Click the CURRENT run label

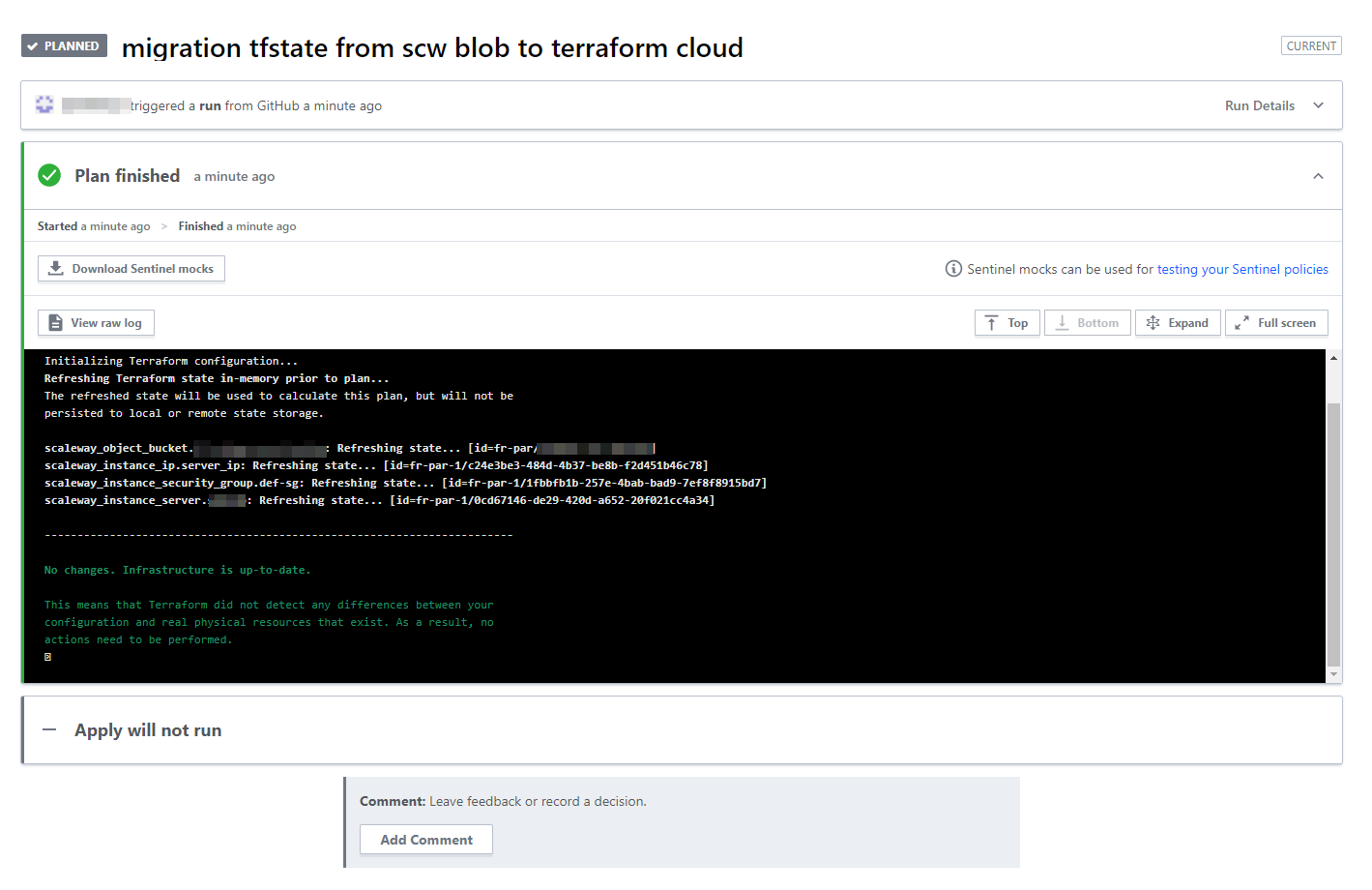point(1311,45)
